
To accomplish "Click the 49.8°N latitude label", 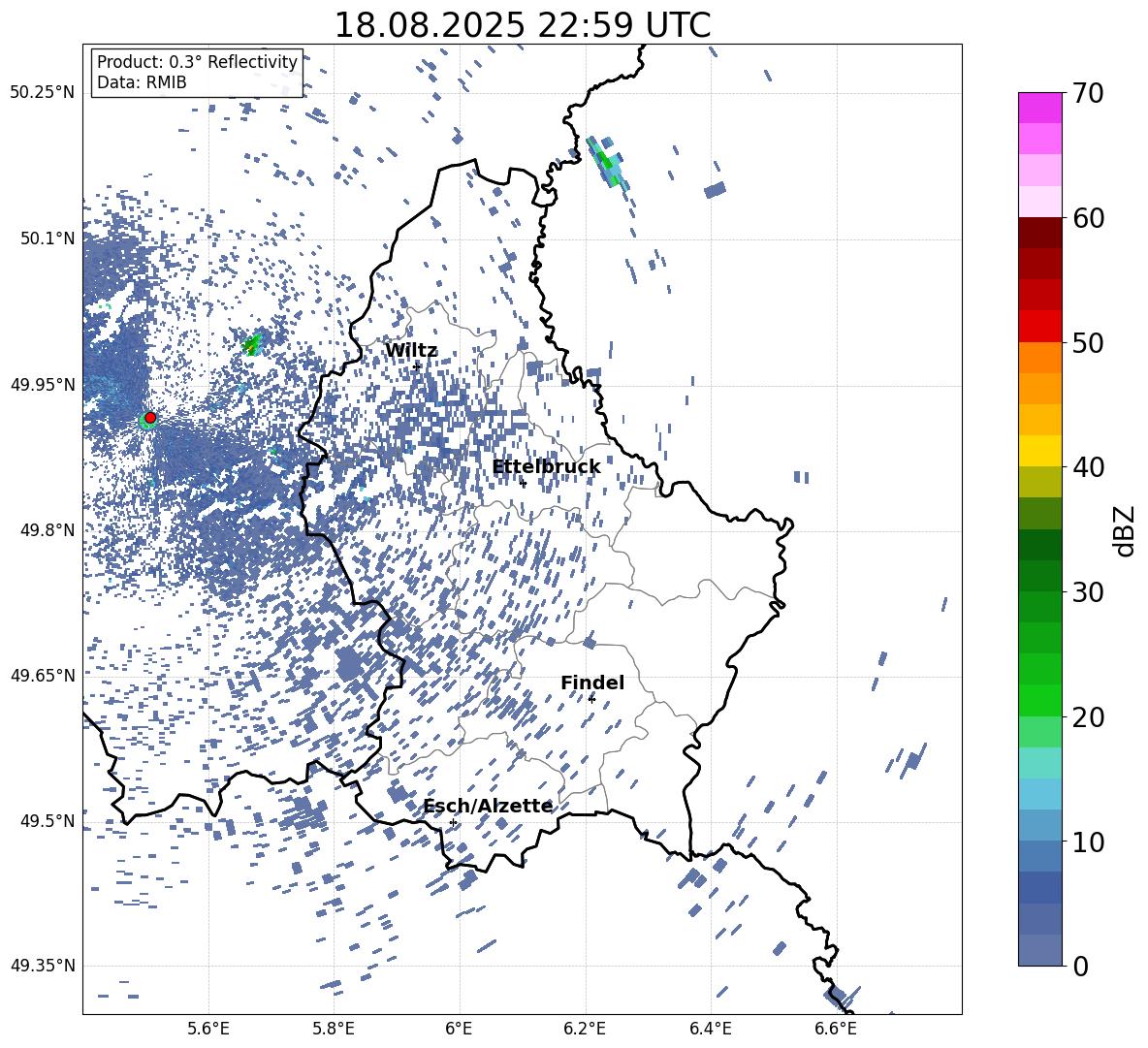I will point(48,530).
